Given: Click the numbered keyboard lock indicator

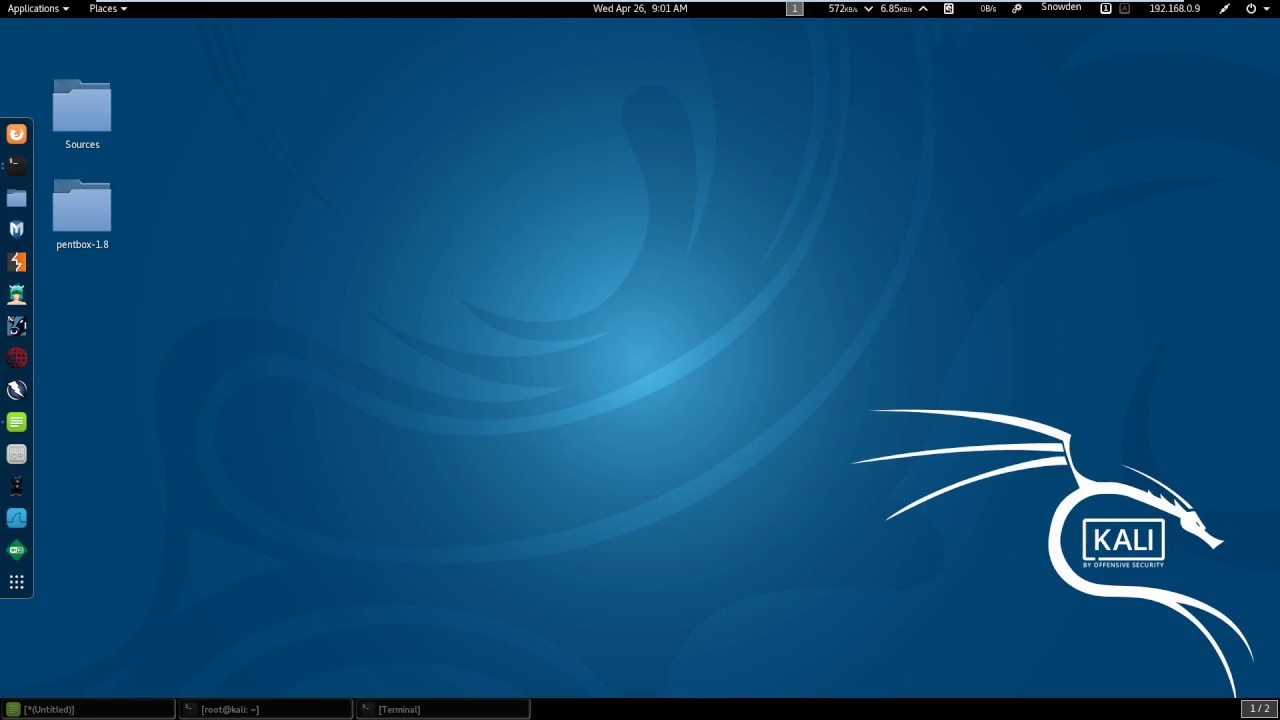Looking at the screenshot, I should tap(1106, 8).
